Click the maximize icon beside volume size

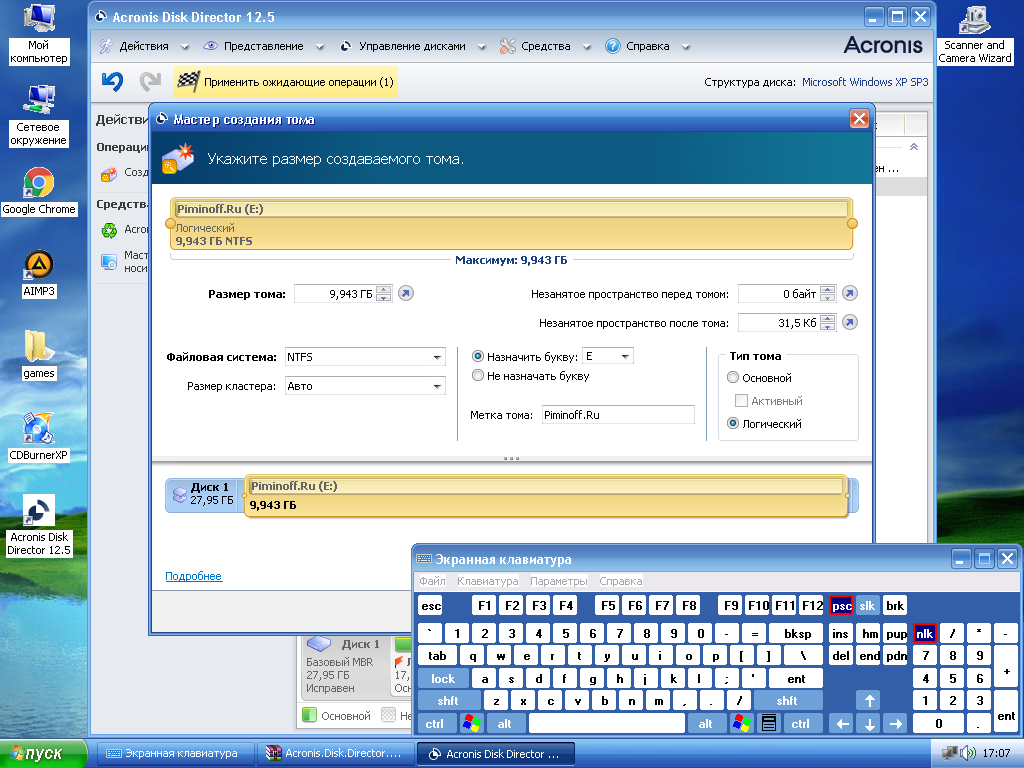405,294
